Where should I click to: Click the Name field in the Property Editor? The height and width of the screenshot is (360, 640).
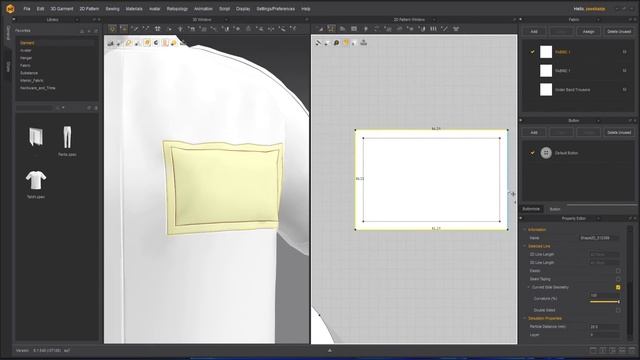(599, 238)
